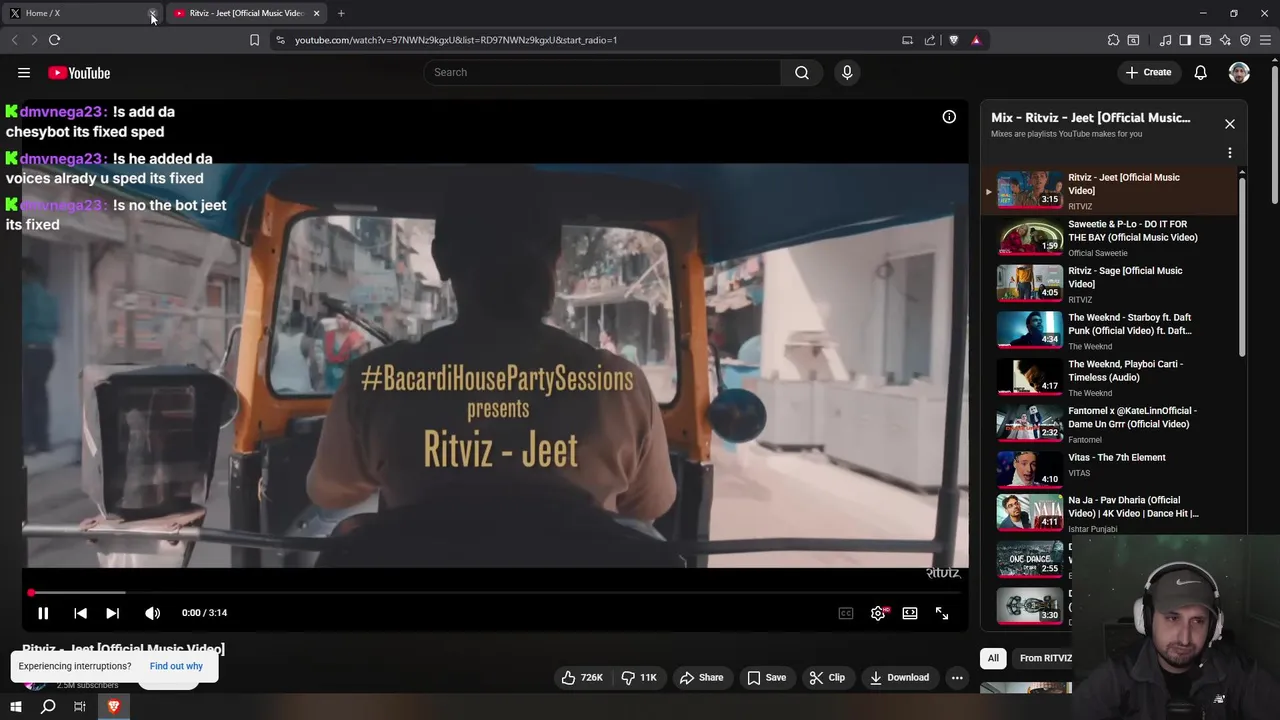
Task: Open extensions puzzle icon
Action: point(1113,40)
